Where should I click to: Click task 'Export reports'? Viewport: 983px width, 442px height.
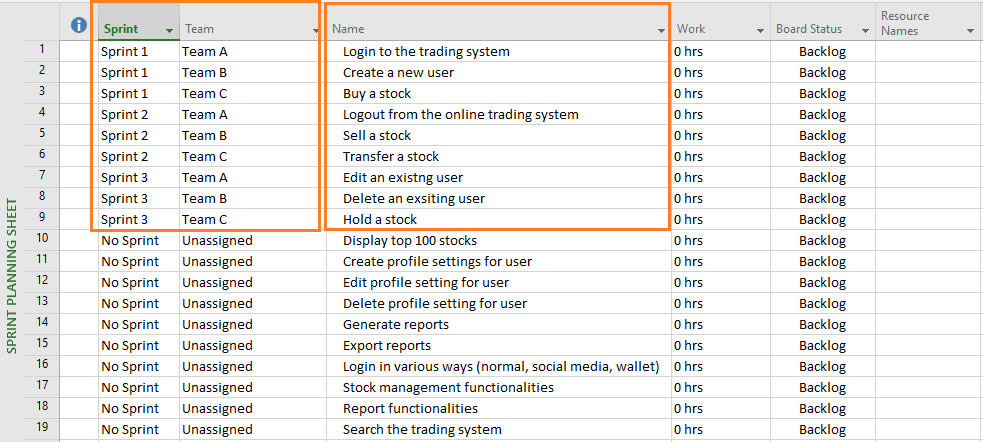click(387, 345)
